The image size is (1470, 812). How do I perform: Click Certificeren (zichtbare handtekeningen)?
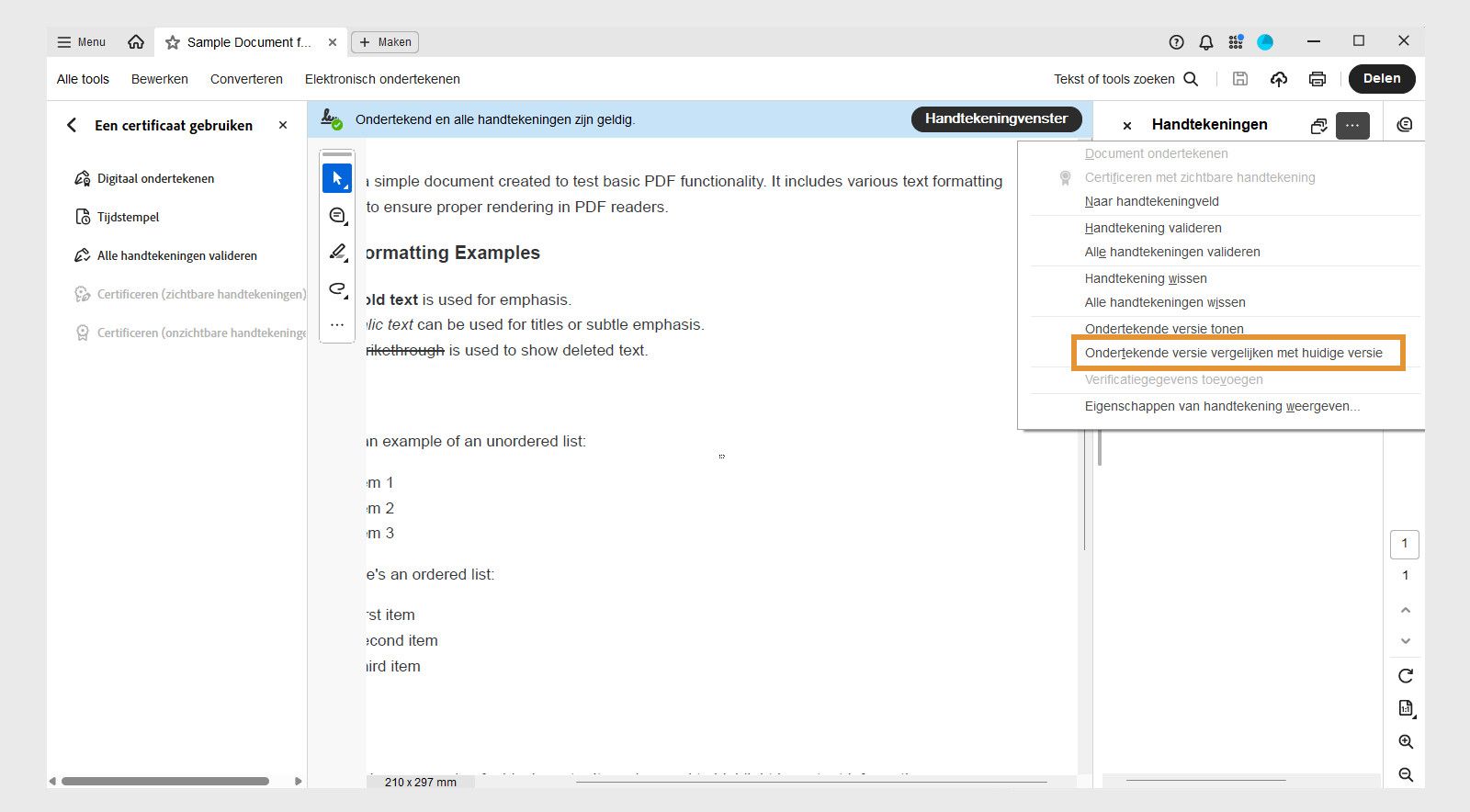tap(190, 294)
